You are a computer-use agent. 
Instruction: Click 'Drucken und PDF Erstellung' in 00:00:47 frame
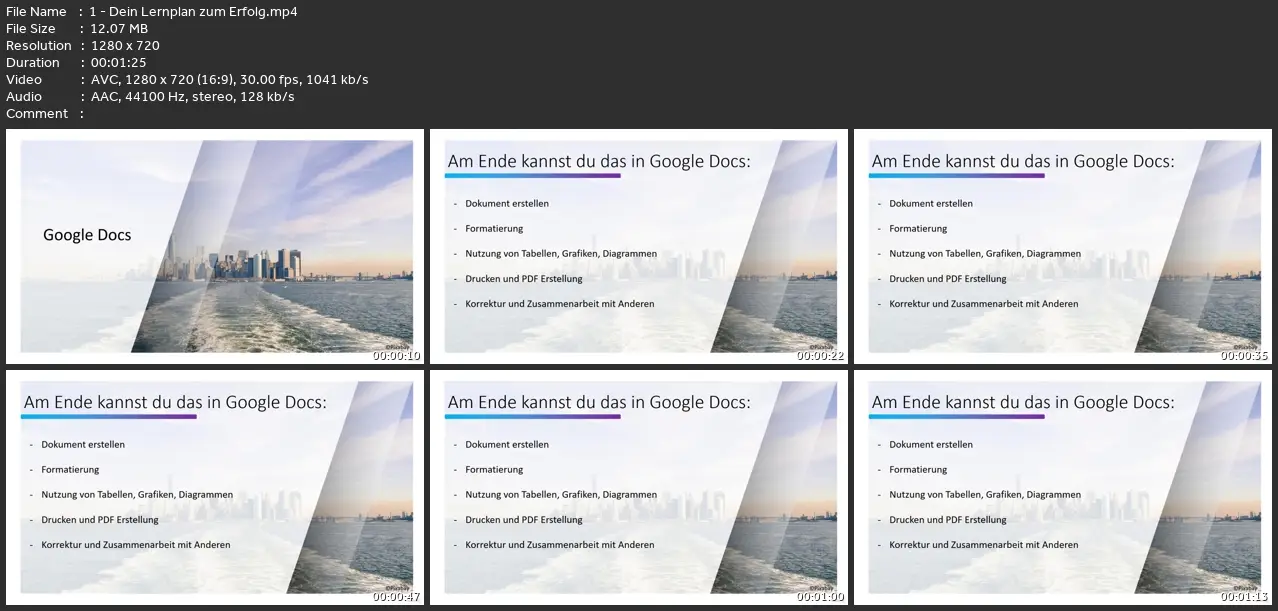pyautogui.click(x=100, y=520)
